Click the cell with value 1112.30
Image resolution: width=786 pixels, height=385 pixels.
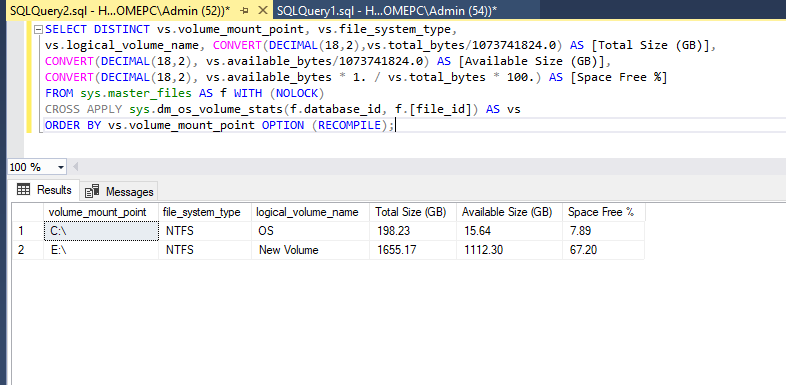point(509,250)
